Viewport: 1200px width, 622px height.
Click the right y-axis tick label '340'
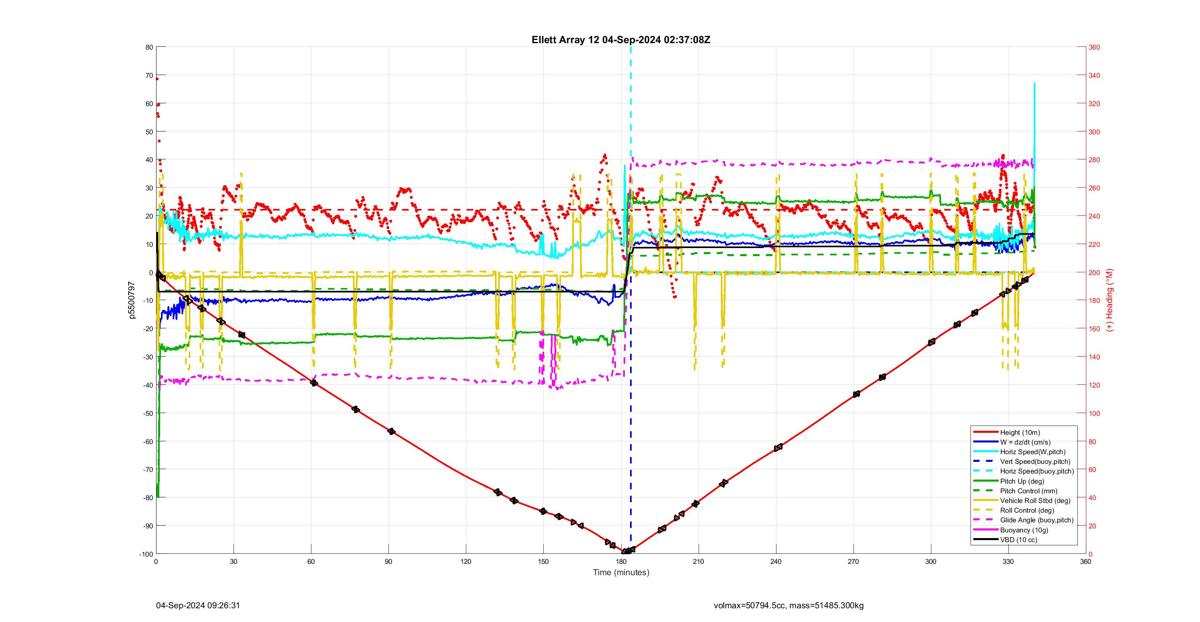click(x=1095, y=75)
